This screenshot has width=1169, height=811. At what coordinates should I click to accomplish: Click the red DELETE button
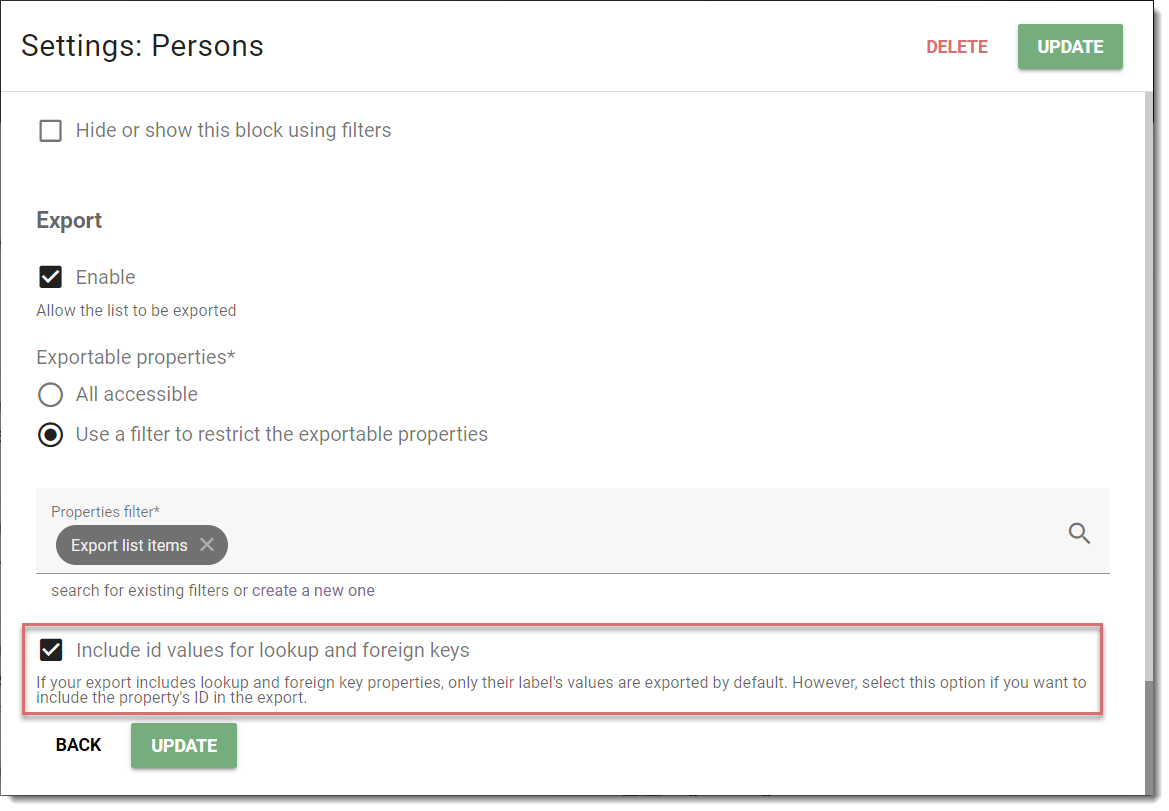point(957,47)
